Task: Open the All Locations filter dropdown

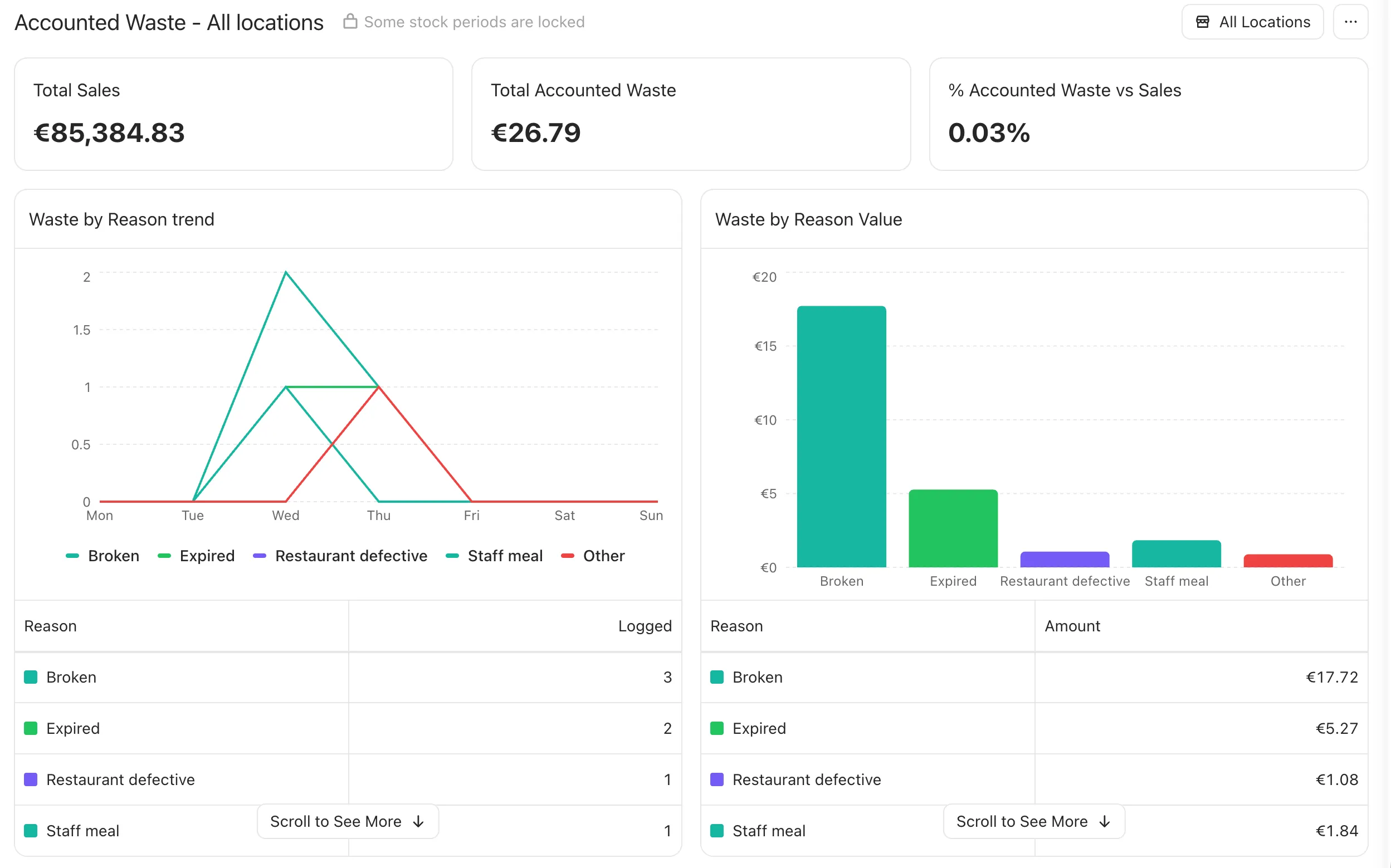Action: 1253,21
